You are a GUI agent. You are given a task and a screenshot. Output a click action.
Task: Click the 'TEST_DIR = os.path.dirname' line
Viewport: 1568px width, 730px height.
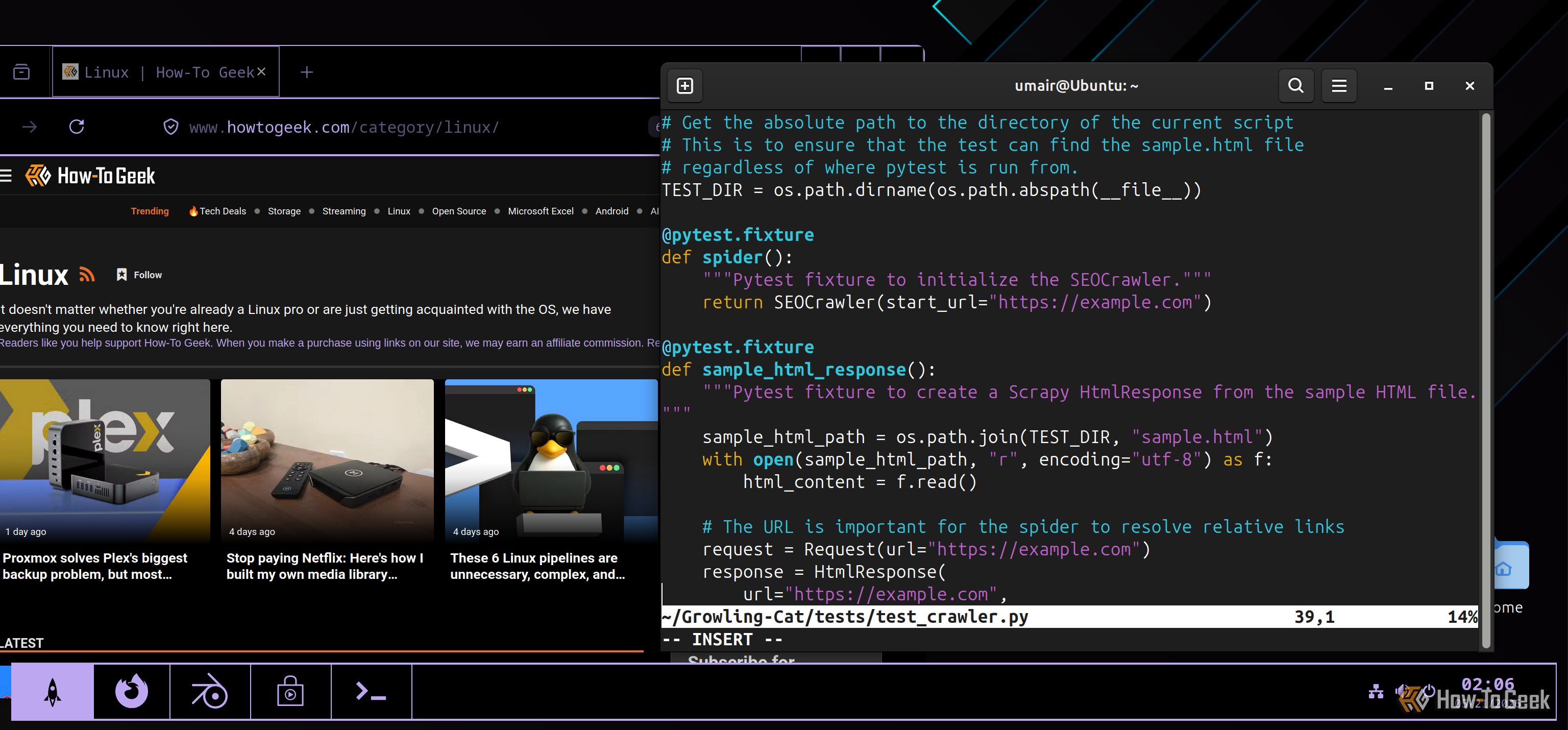932,190
